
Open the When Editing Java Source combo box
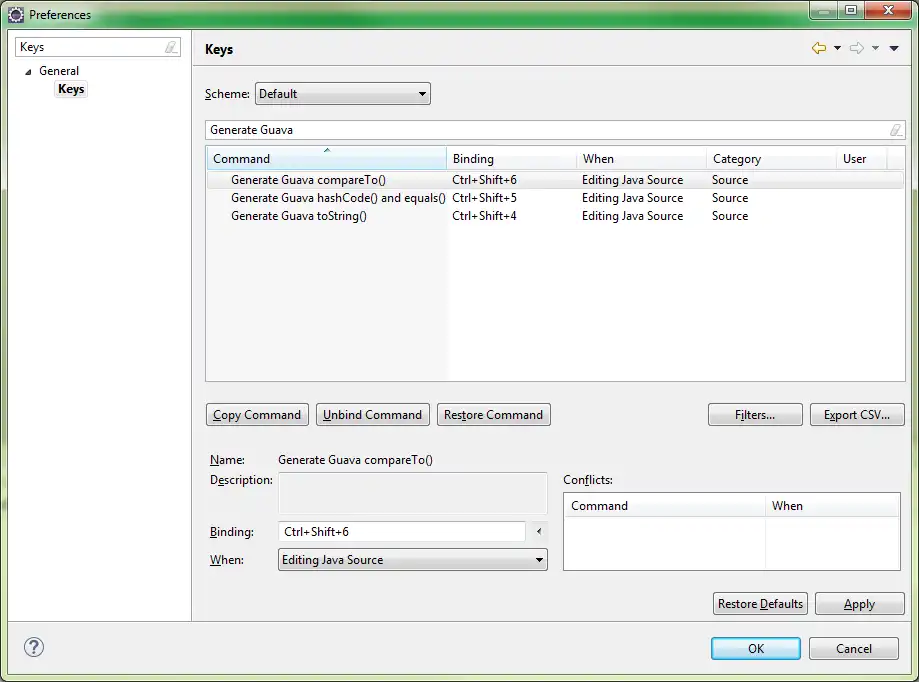click(413, 560)
